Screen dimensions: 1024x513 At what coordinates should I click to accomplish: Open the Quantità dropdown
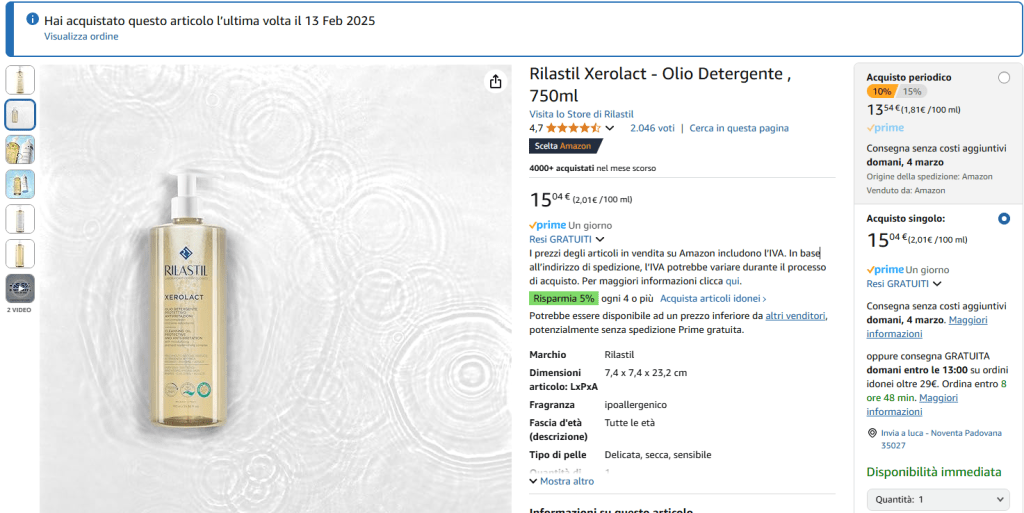pyautogui.click(x=938, y=499)
